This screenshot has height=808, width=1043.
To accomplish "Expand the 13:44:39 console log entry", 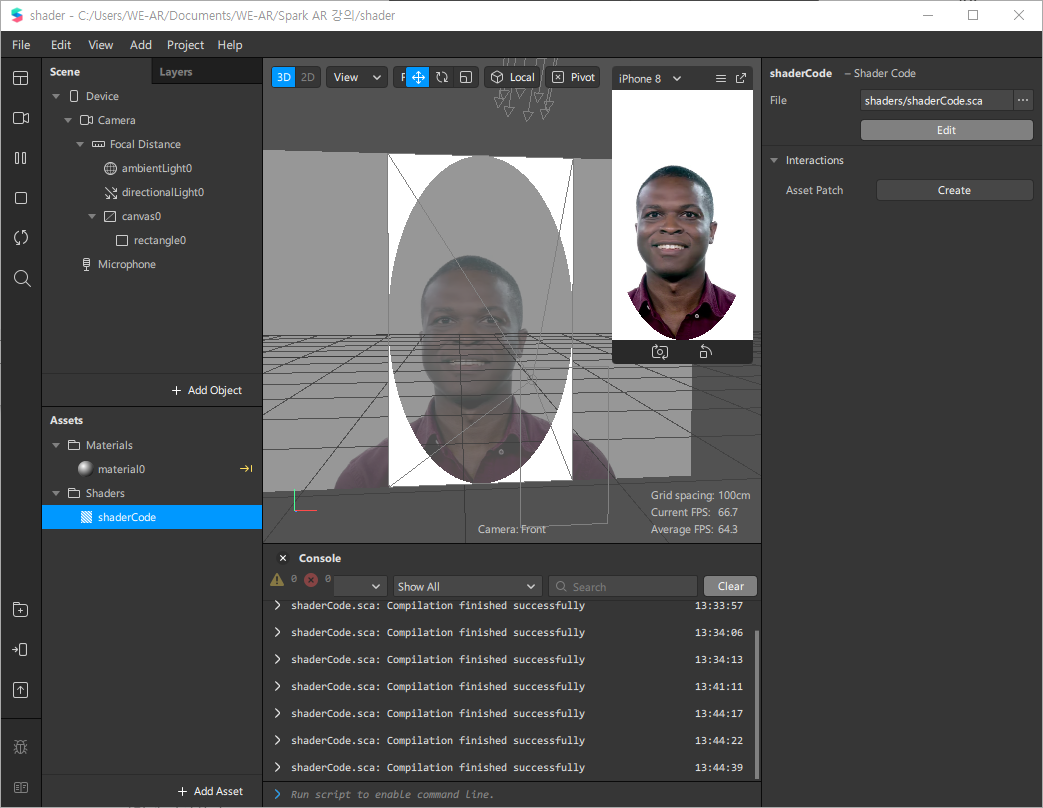I will [277, 767].
